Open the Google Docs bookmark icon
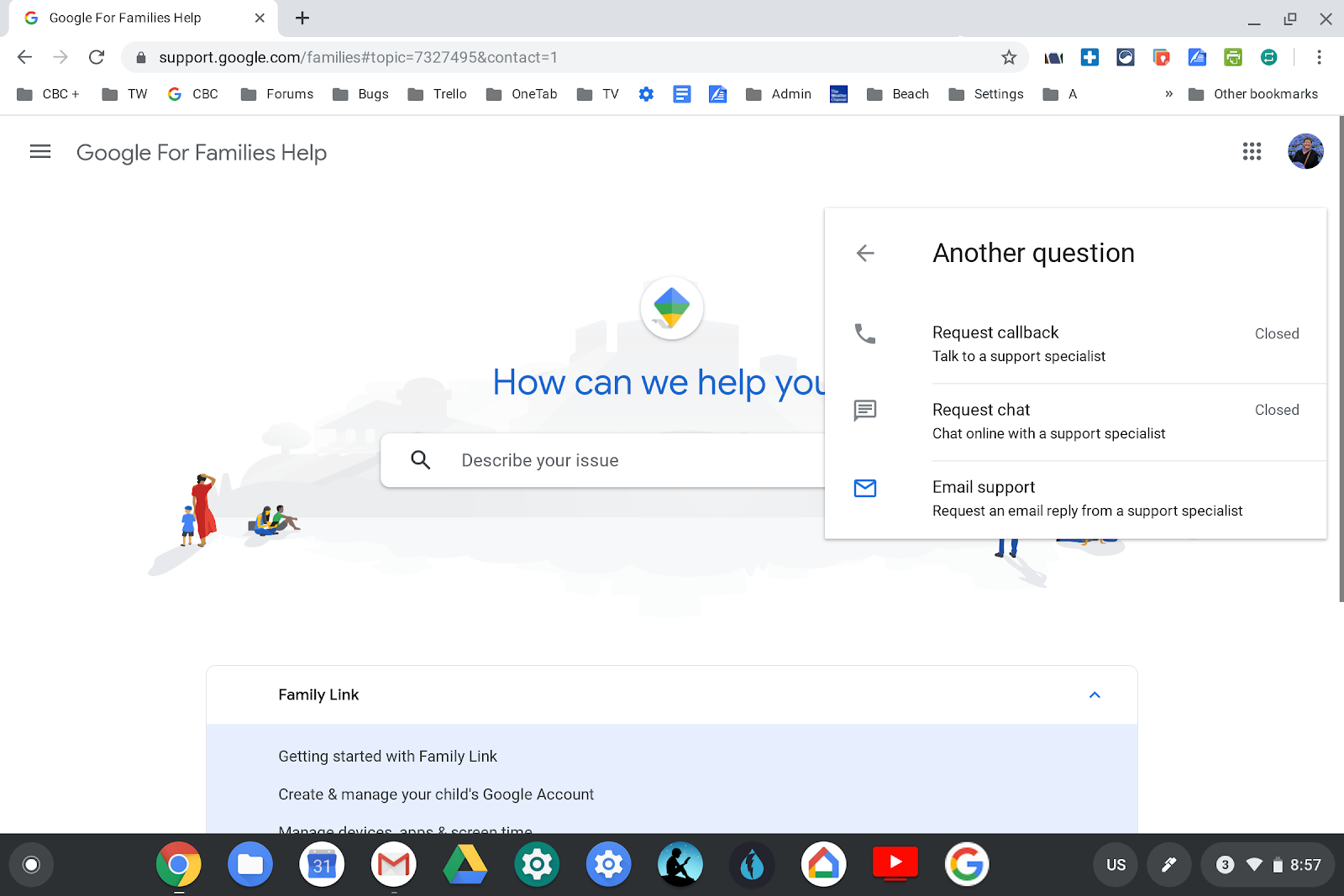The width and height of the screenshot is (1344, 896). (x=682, y=94)
